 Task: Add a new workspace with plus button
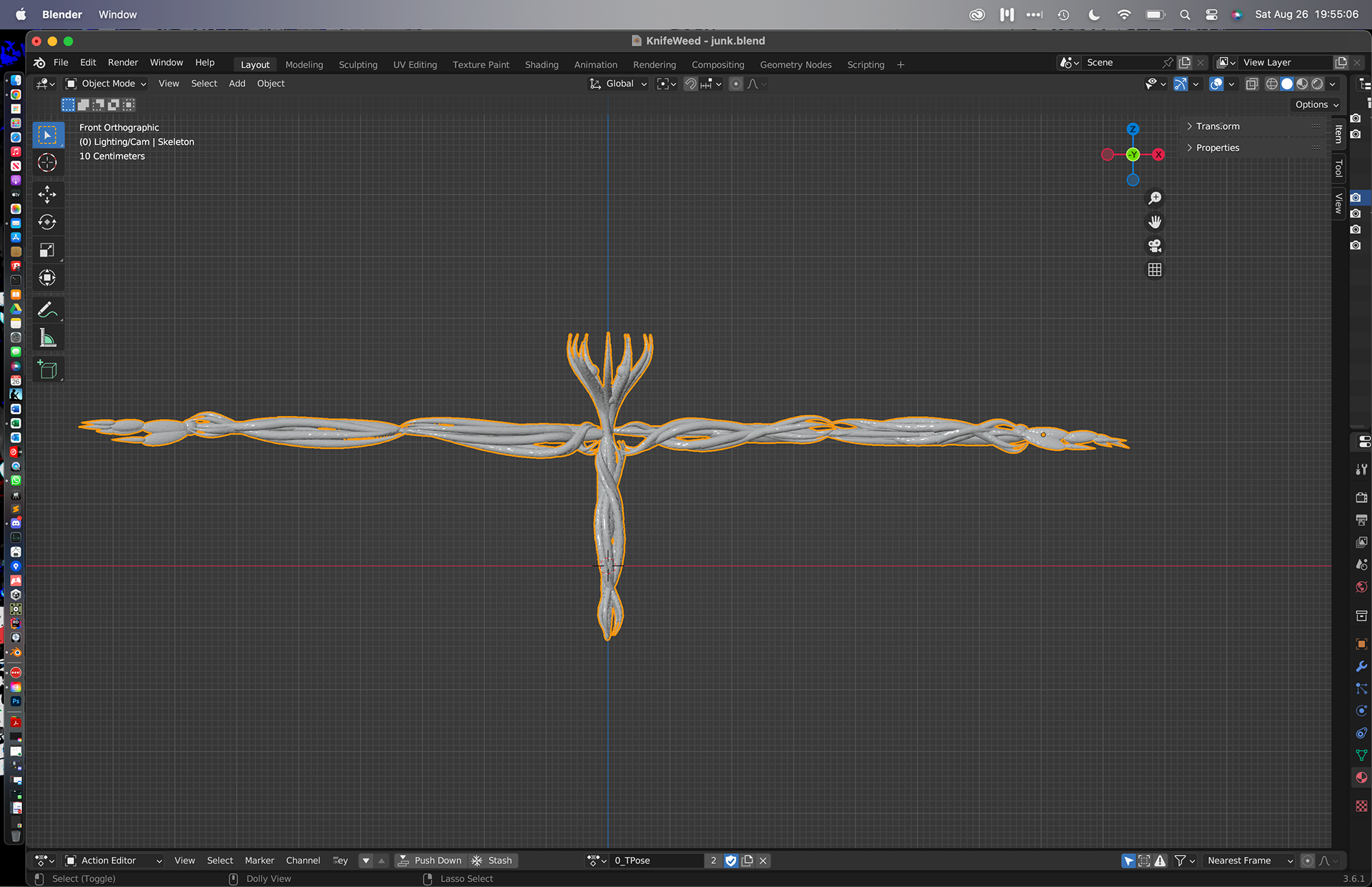point(900,64)
